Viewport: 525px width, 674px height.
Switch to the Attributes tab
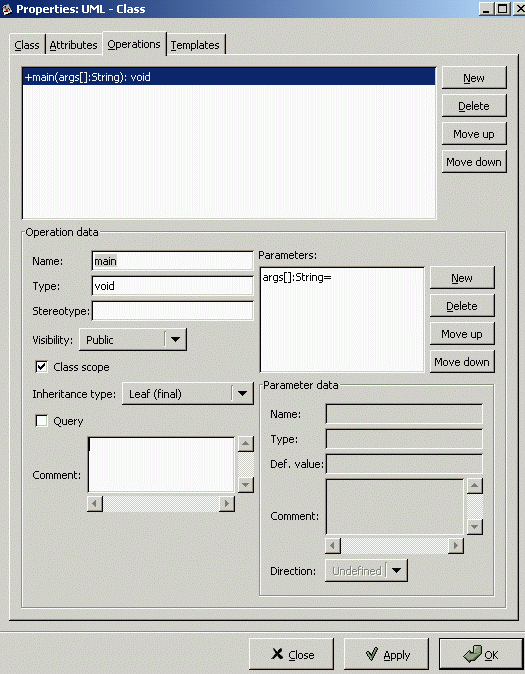point(74,45)
